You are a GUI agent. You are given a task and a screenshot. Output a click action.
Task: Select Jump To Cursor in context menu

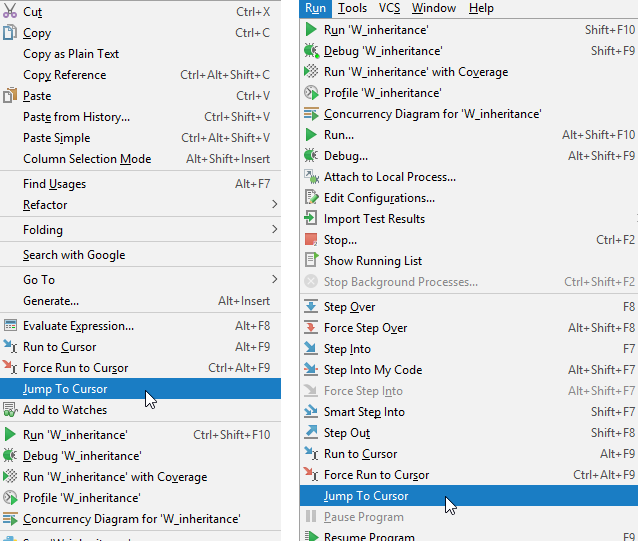tap(140, 388)
